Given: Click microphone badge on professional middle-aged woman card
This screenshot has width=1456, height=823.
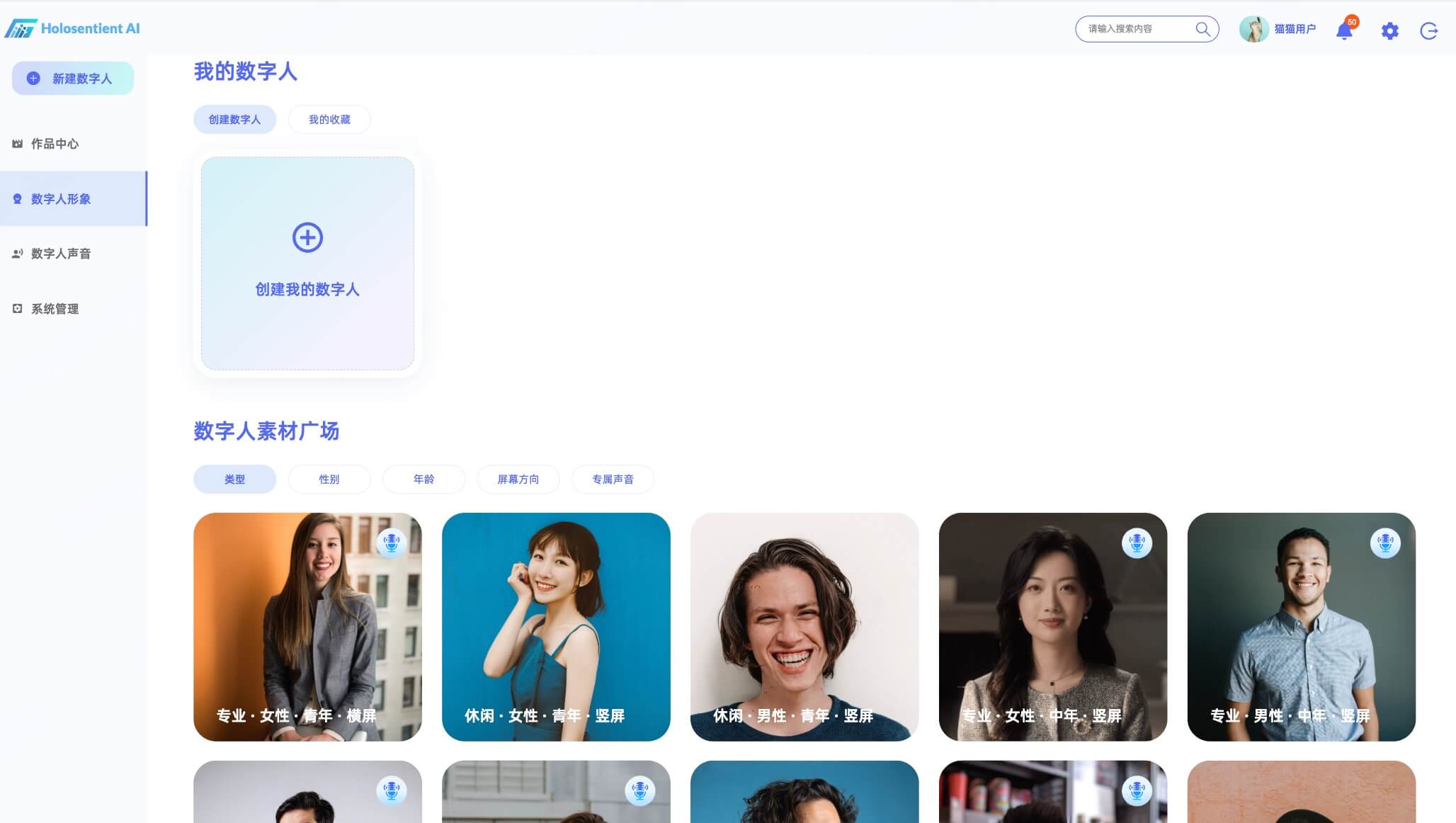Looking at the screenshot, I should point(1137,543).
